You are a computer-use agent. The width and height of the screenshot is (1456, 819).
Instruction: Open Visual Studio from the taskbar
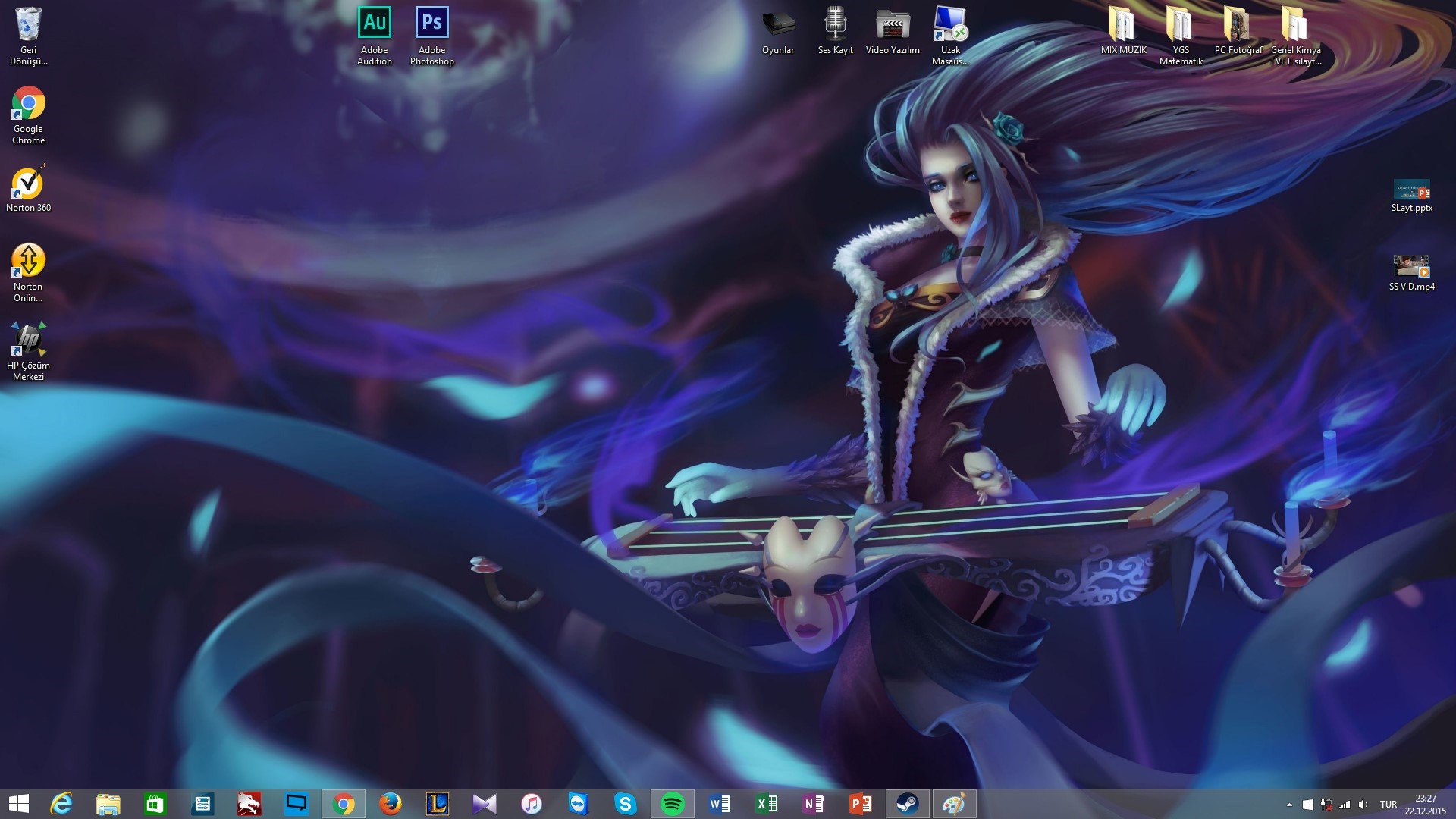[x=485, y=804]
